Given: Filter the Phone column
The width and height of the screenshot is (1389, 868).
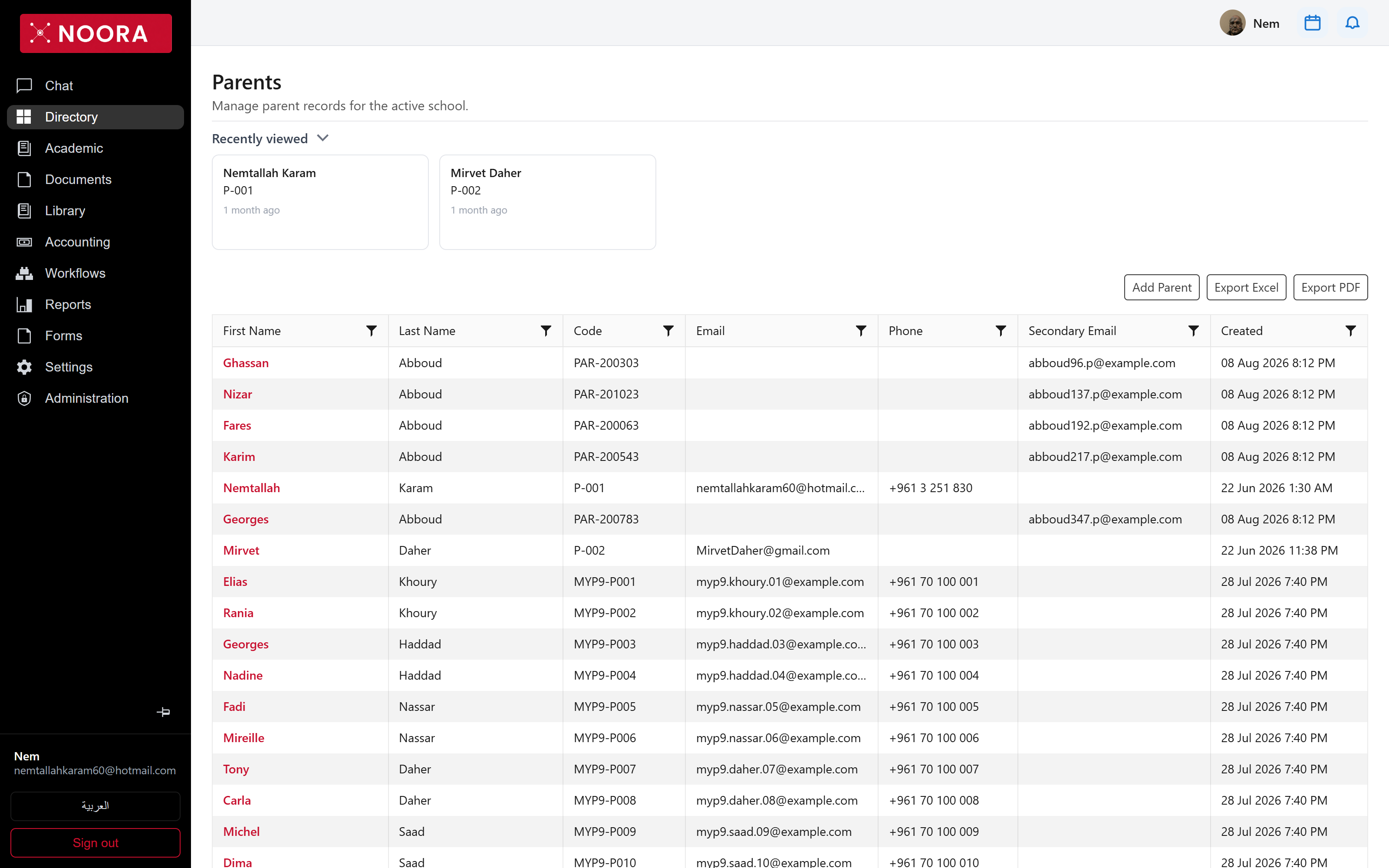Looking at the screenshot, I should [x=1001, y=331].
